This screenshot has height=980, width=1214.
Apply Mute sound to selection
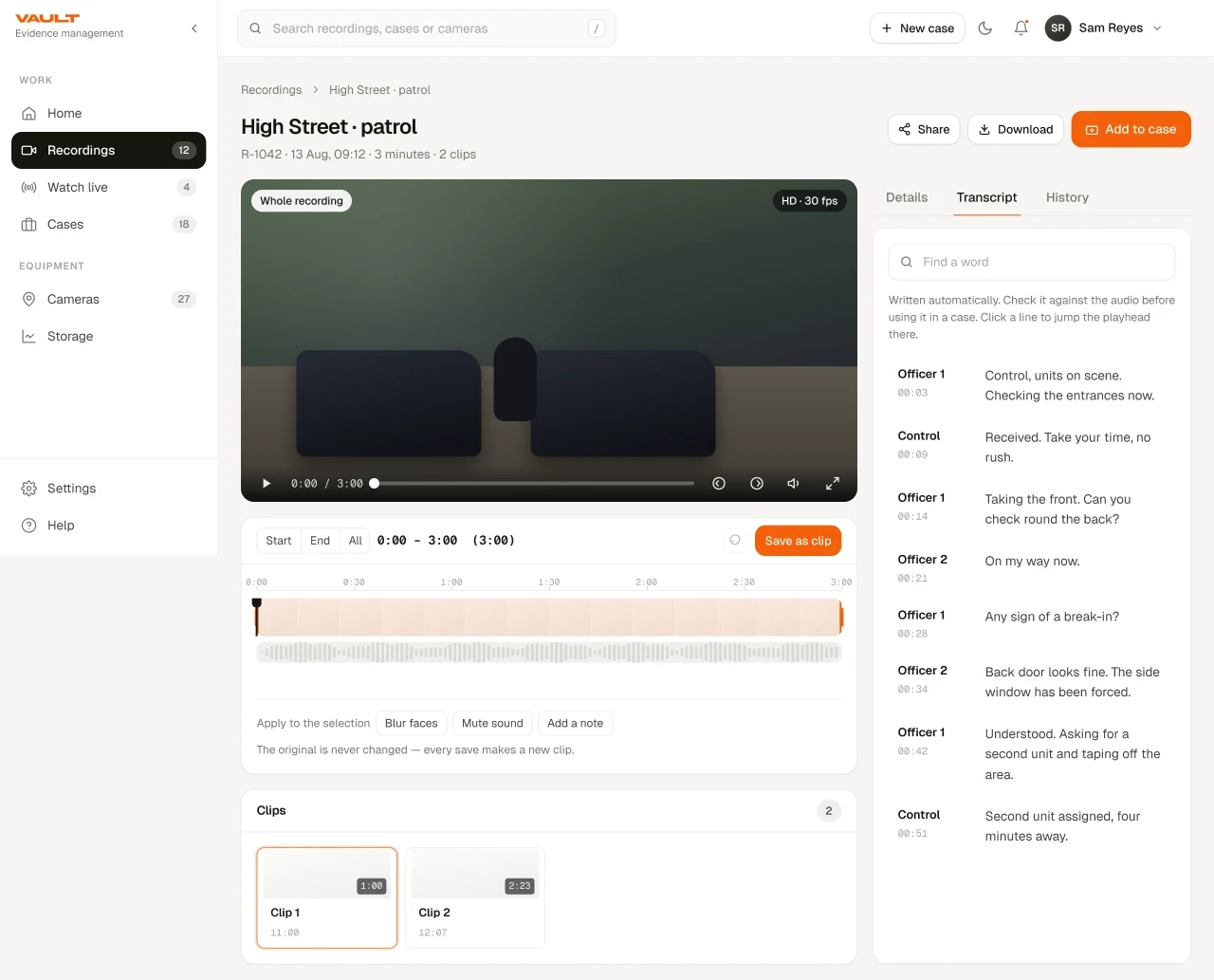(x=492, y=723)
